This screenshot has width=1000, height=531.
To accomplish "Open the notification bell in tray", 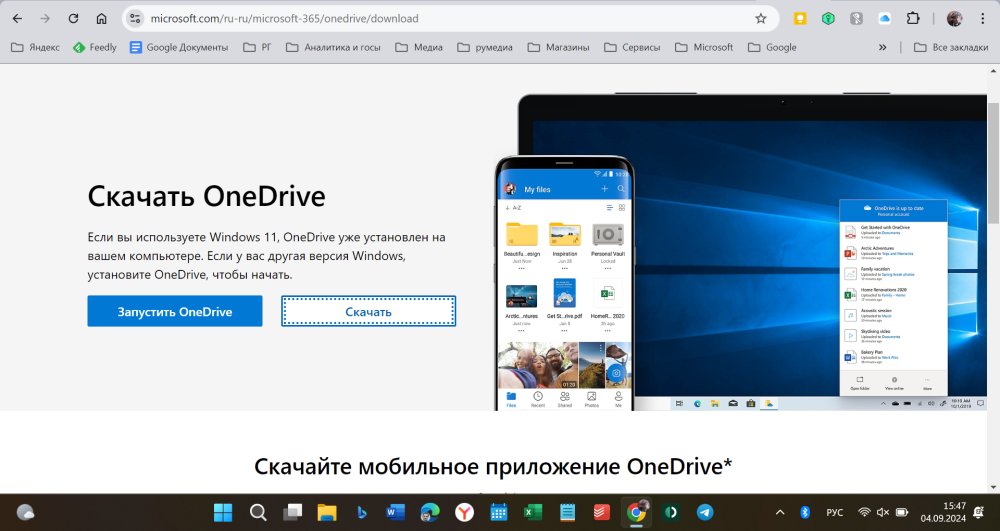I will pos(980,512).
